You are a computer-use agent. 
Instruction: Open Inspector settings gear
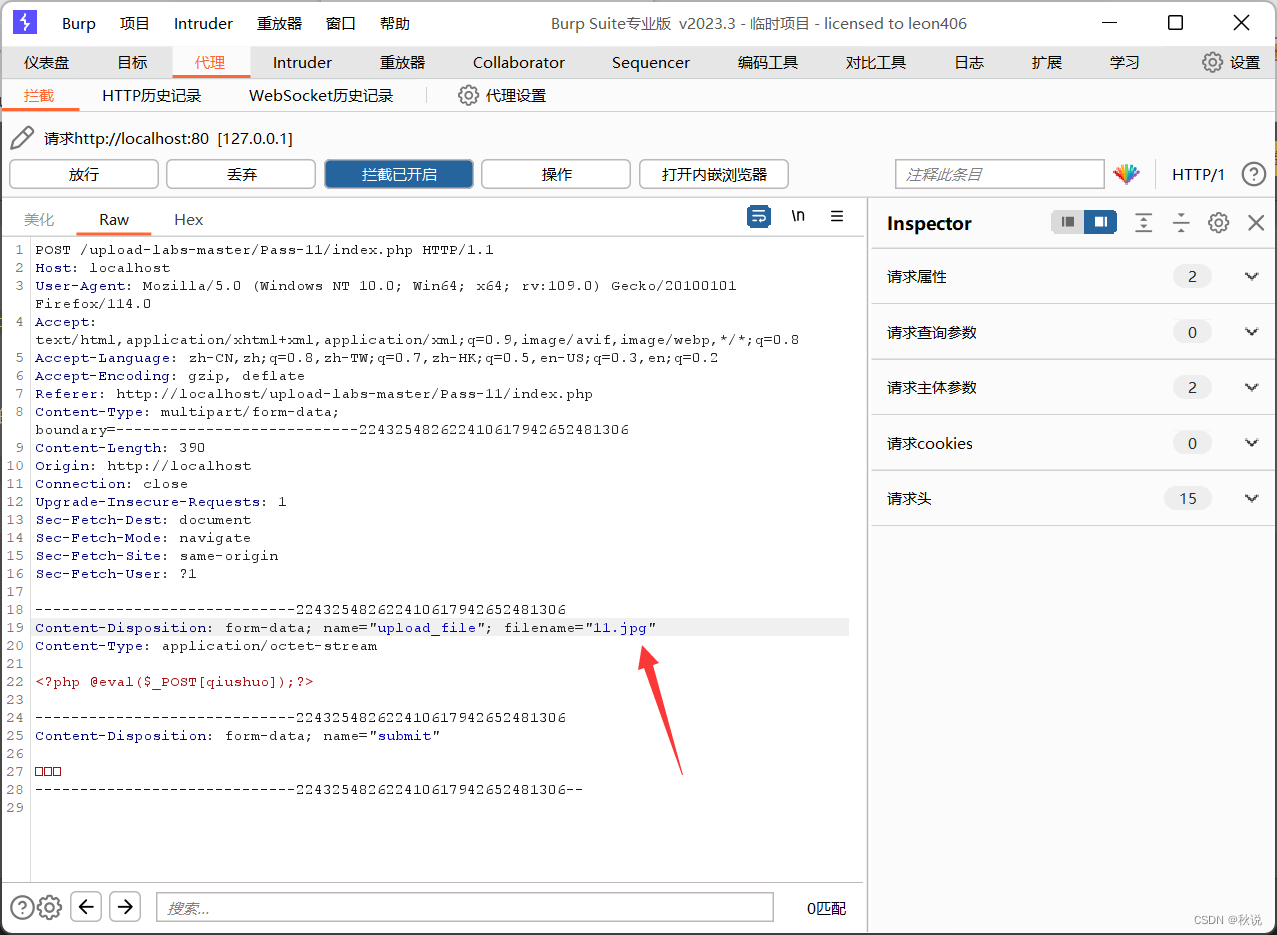1218,222
